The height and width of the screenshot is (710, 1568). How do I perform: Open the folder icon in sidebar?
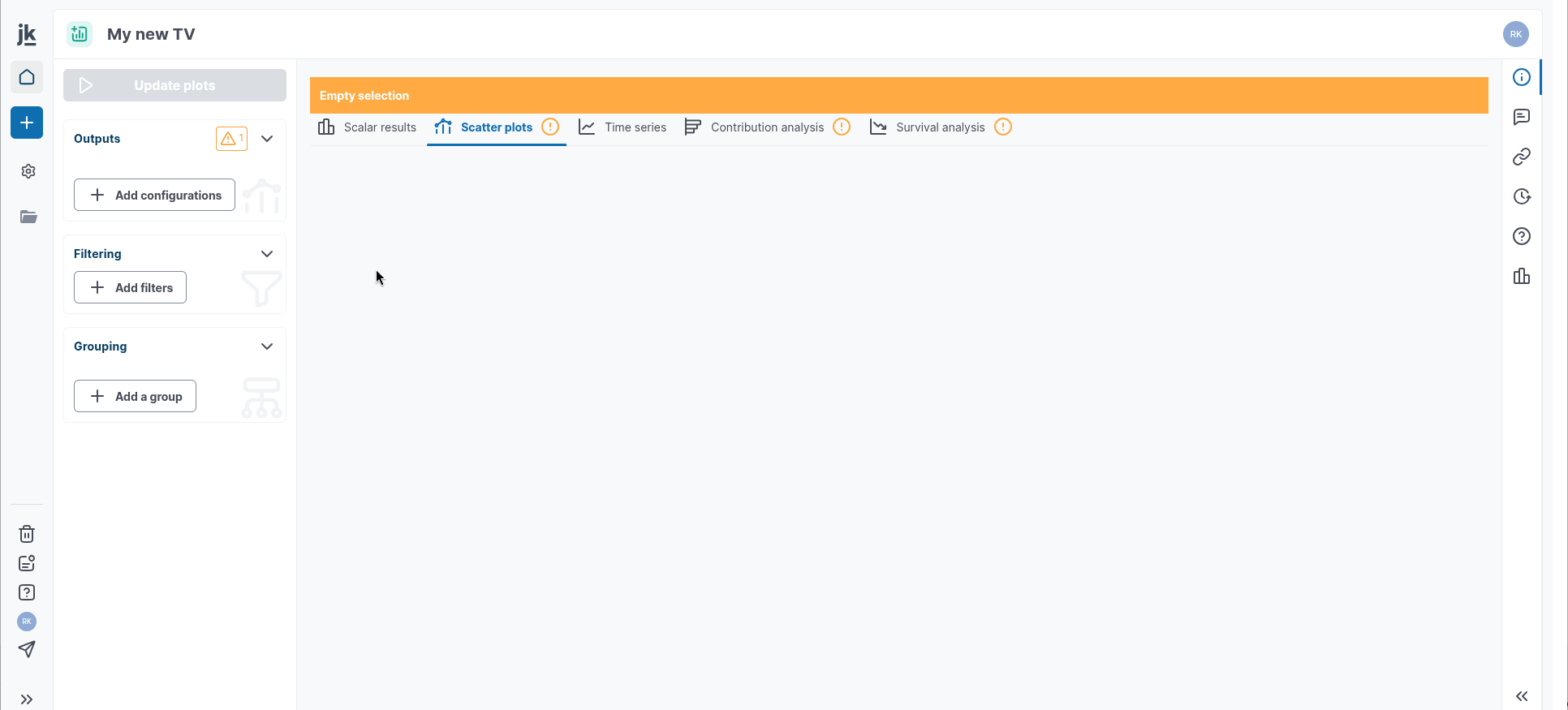(28, 217)
